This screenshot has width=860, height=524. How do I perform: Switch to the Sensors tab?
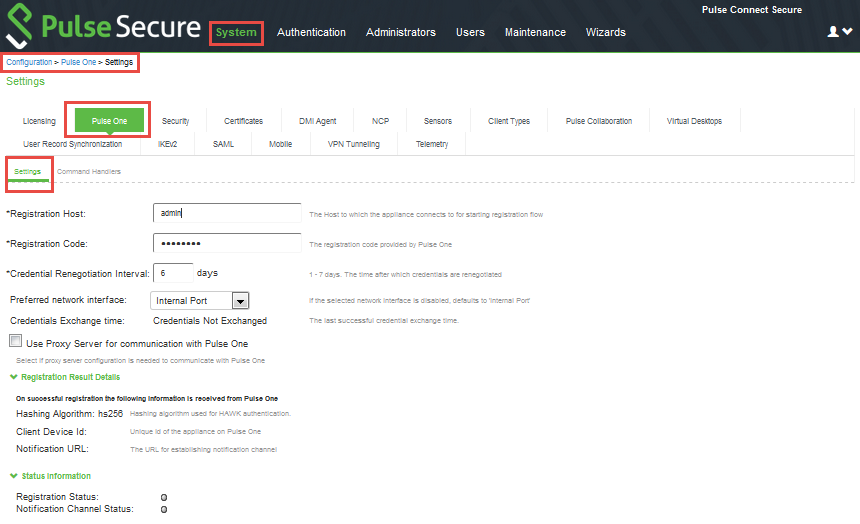438,121
